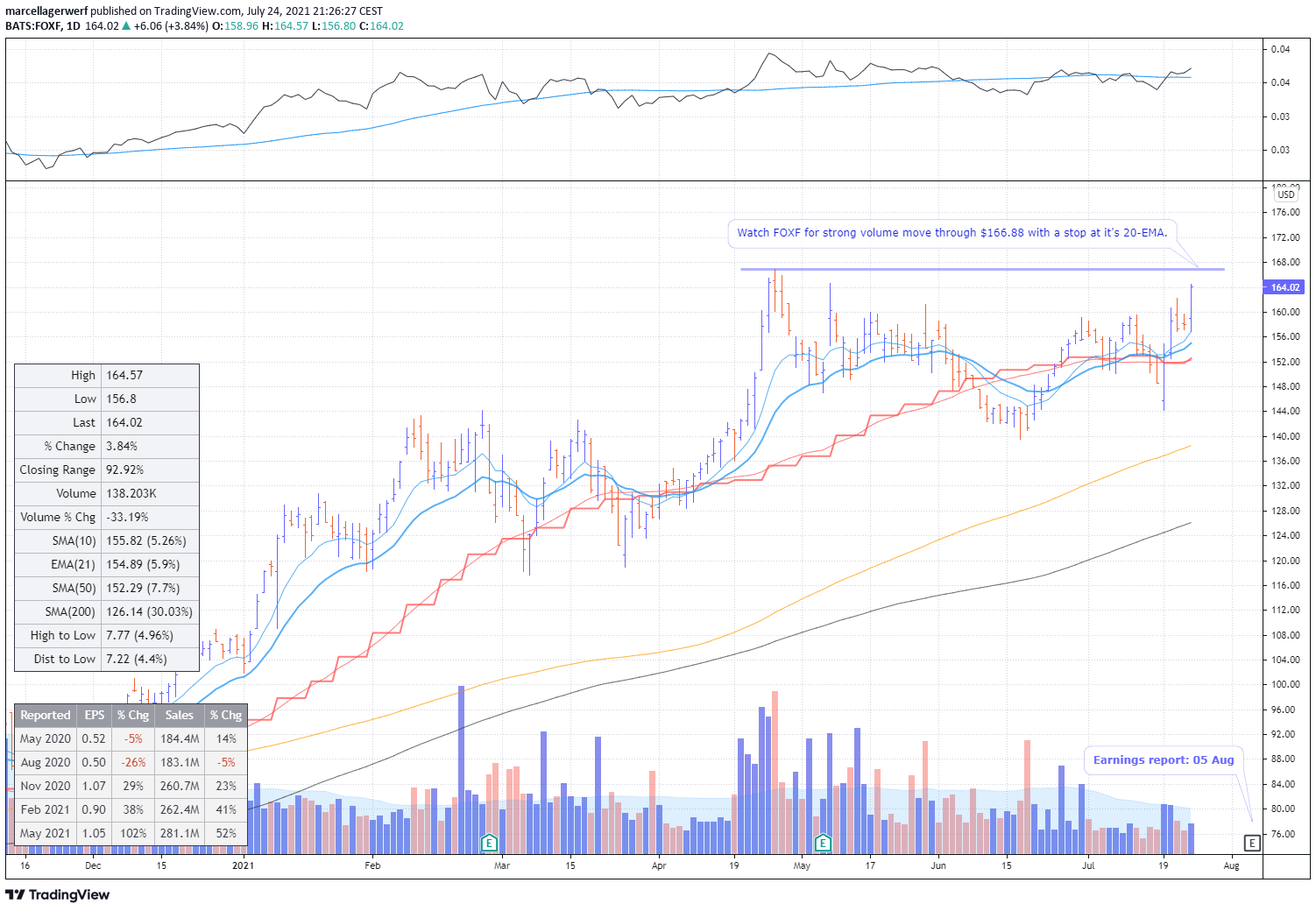The image size is (1316, 911).
Task: Click the upcoming earnings E box near Aug
Action: pyautogui.click(x=1252, y=844)
